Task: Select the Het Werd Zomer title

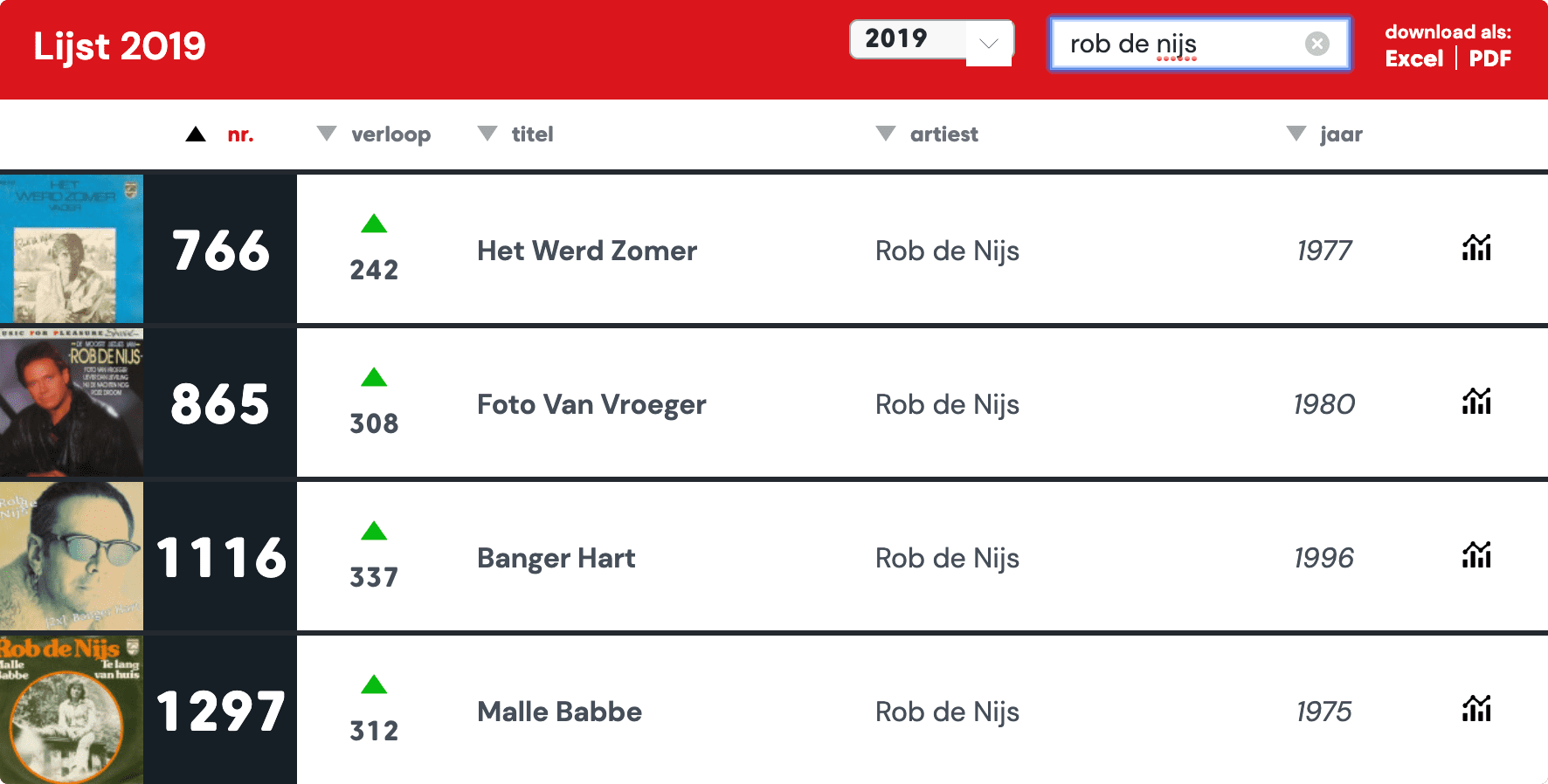Action: coord(587,251)
